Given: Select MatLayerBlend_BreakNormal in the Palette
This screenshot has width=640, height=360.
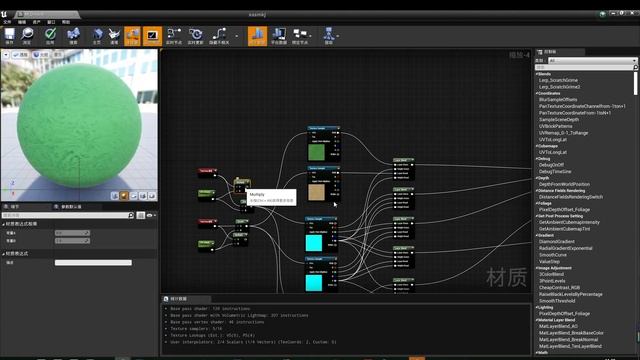Looking at the screenshot, I should 569,340.
